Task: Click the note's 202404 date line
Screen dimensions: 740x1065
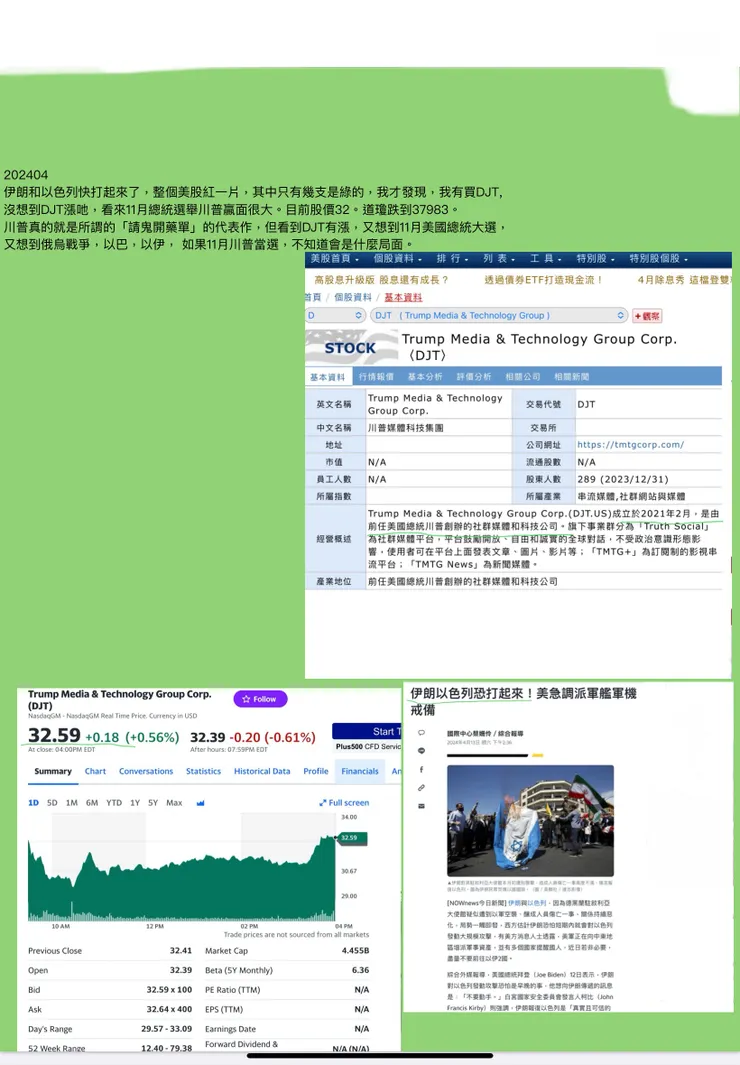Action: [x=26, y=175]
